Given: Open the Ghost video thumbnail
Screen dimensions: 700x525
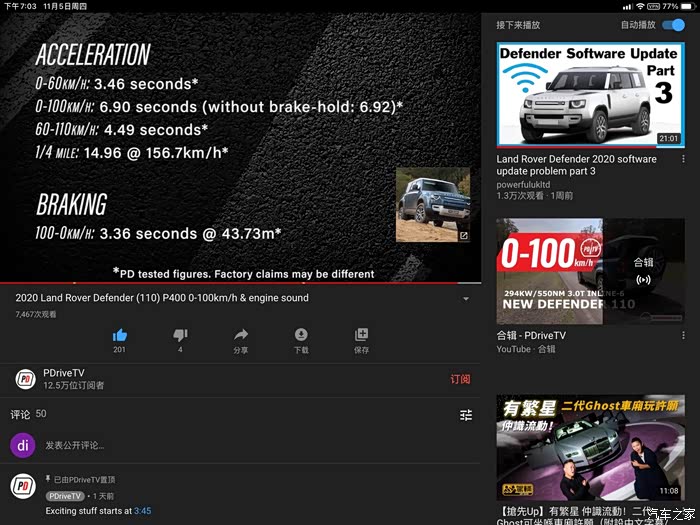Looking at the screenshot, I should (x=589, y=447).
